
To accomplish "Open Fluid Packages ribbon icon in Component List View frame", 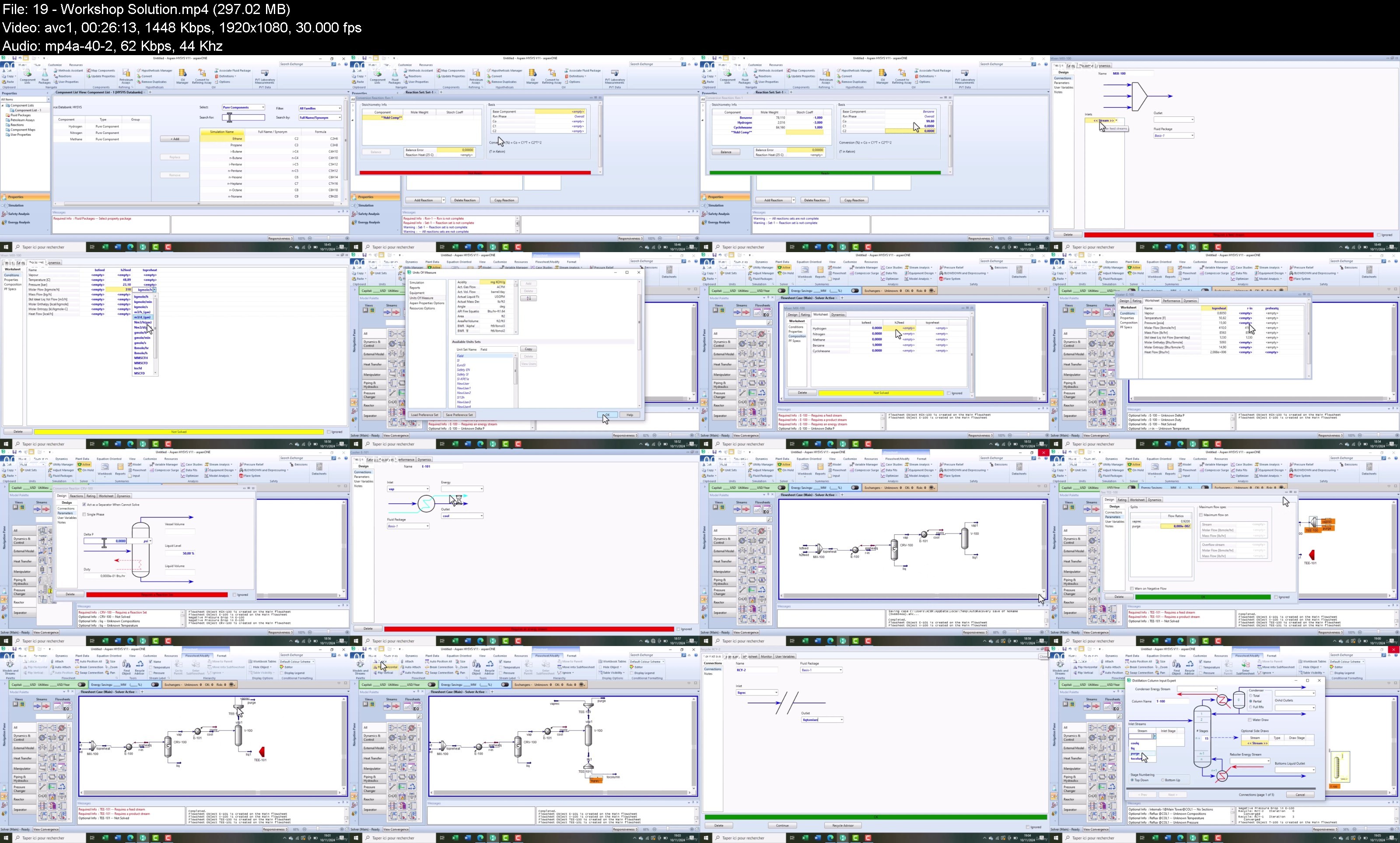I will pos(45,73).
